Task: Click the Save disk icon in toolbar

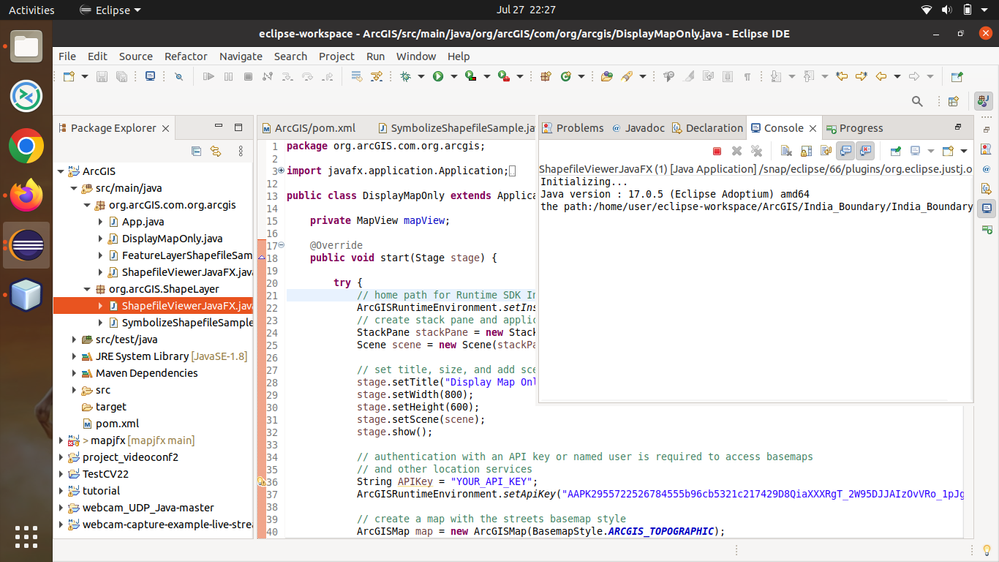Action: [103, 77]
